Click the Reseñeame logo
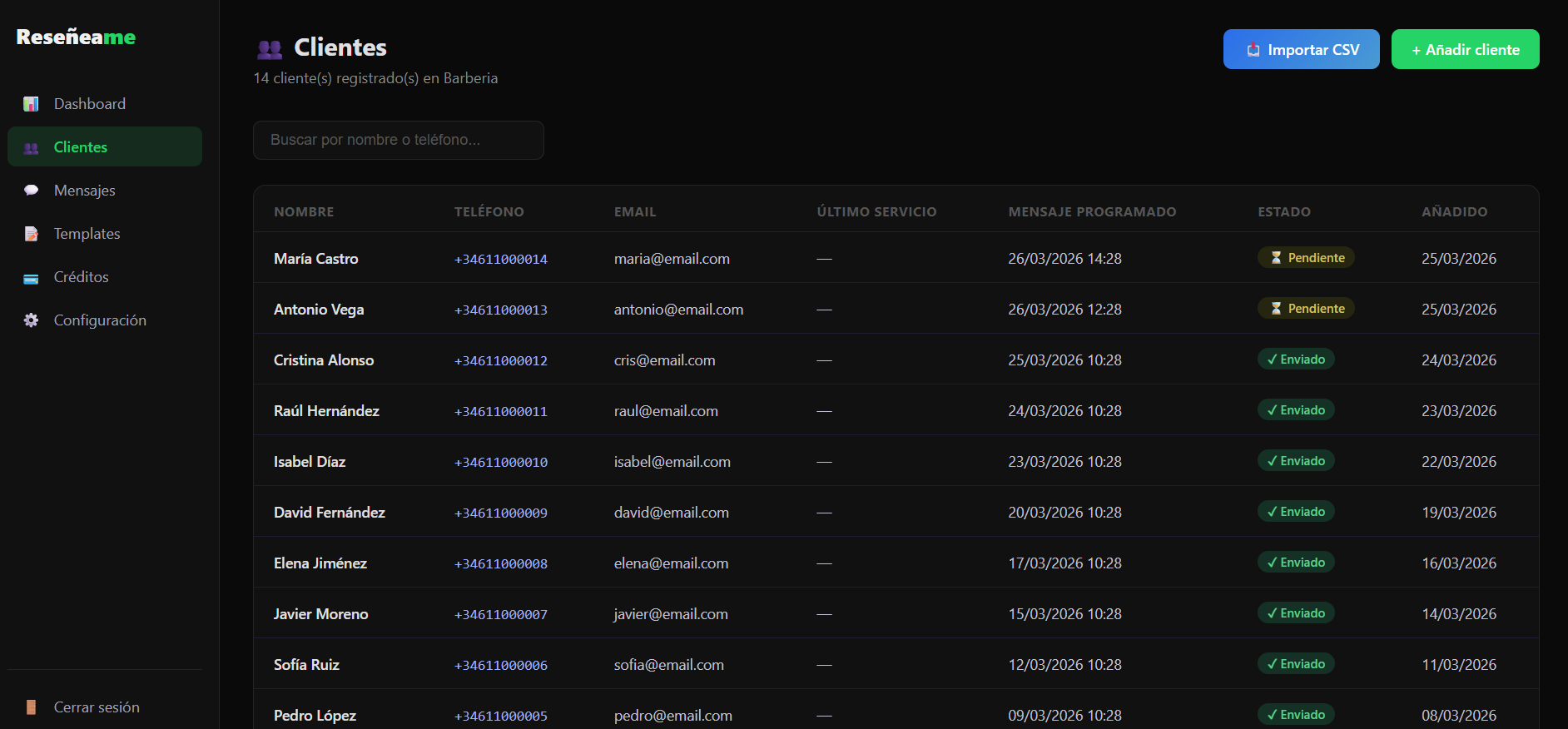This screenshot has height=729, width=1568. tap(76, 37)
